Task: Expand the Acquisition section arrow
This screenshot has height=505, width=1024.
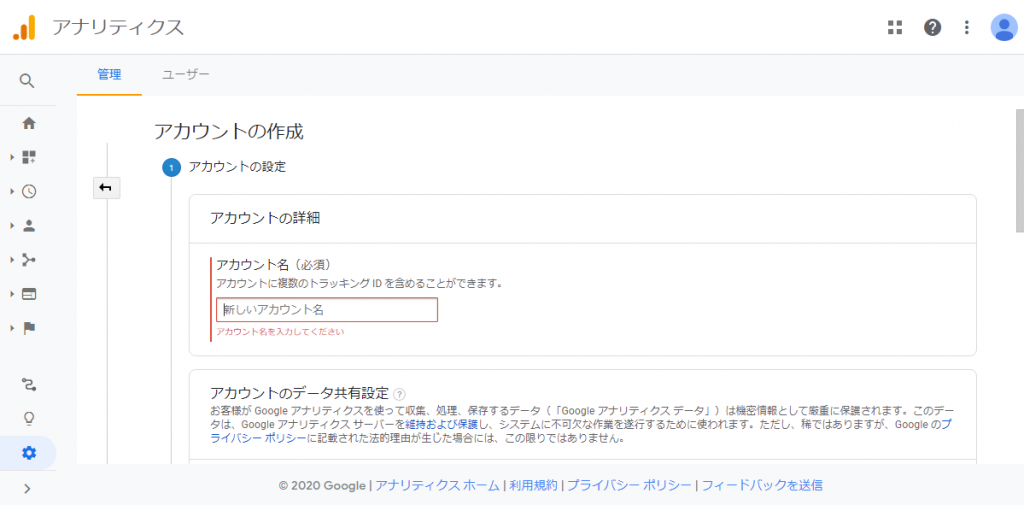Action: [12, 260]
